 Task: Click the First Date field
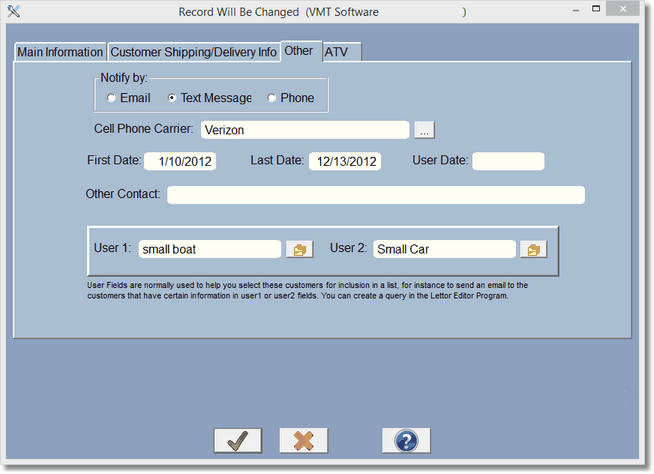point(180,161)
